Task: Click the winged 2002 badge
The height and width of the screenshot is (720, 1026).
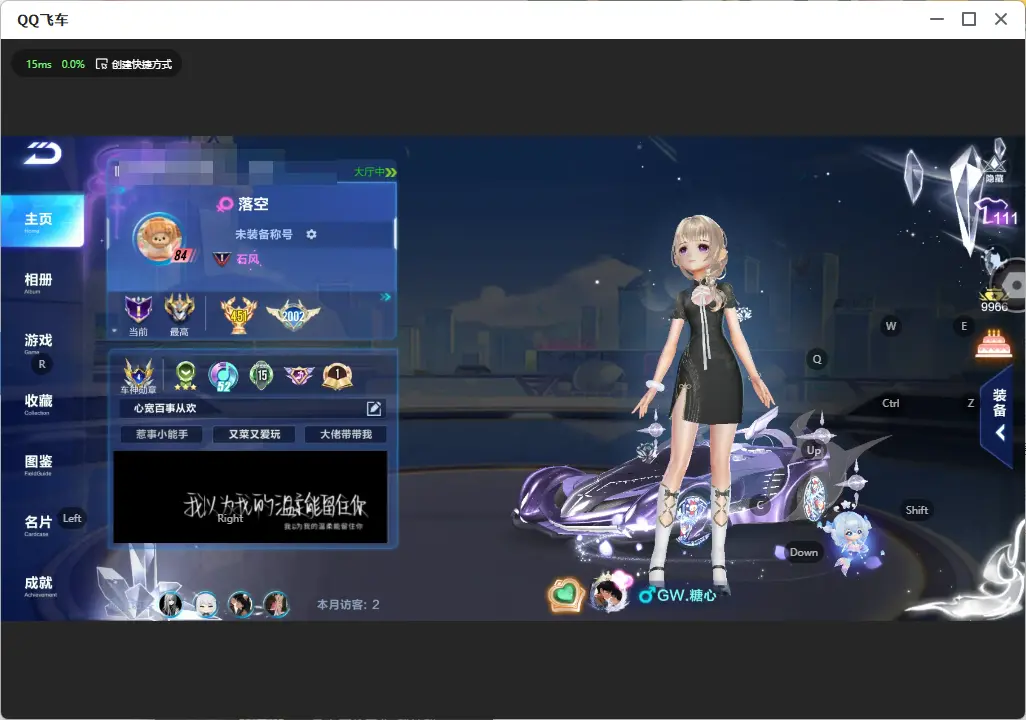Action: click(293, 315)
